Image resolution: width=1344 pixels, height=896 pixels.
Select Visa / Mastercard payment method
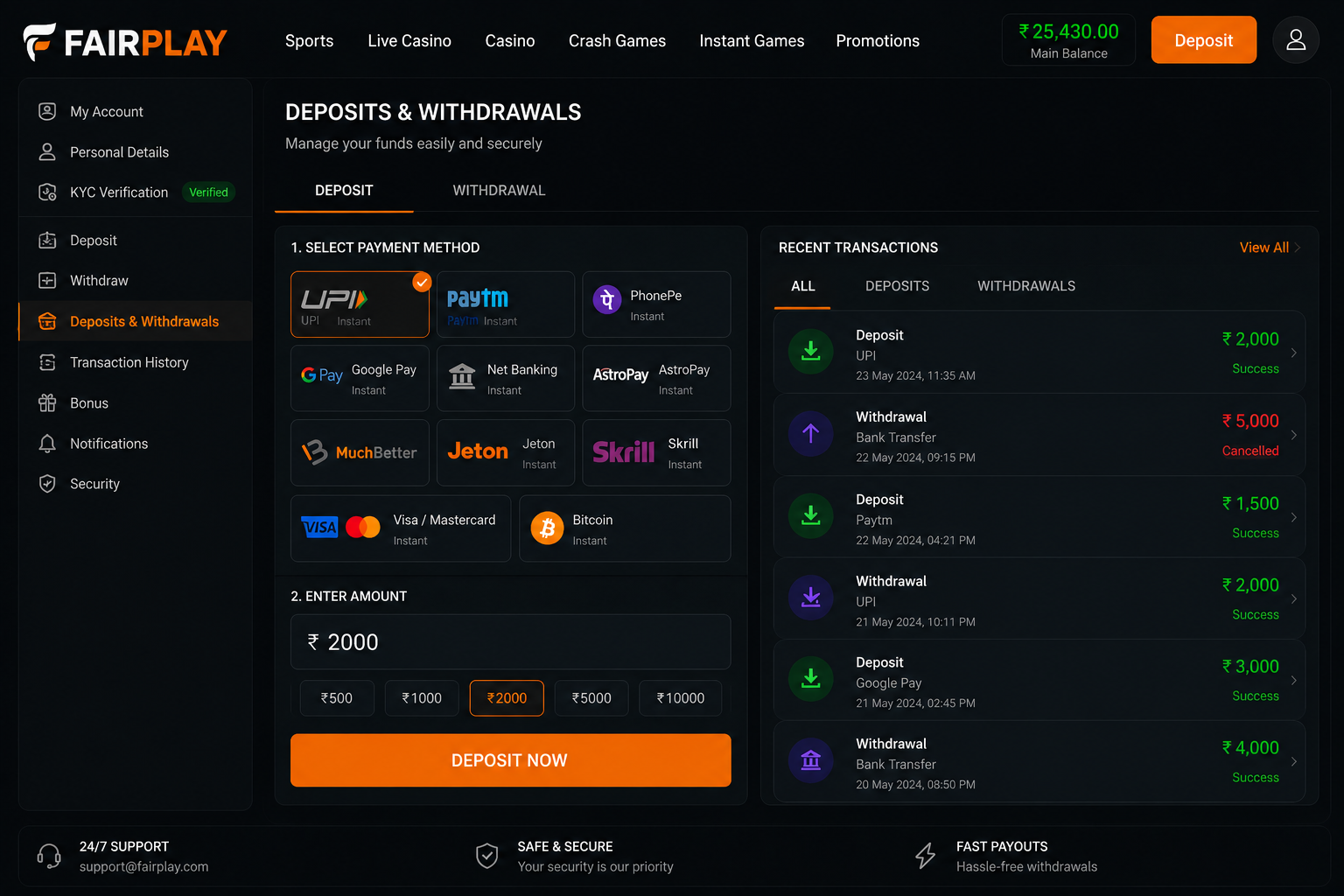pos(401,528)
